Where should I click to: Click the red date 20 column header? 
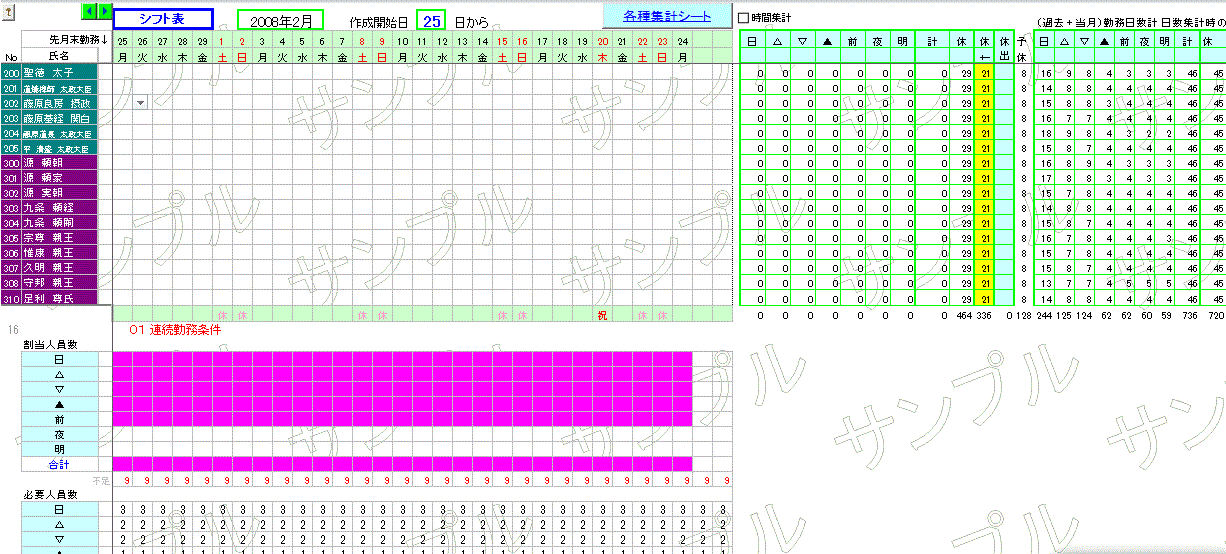(x=602, y=41)
